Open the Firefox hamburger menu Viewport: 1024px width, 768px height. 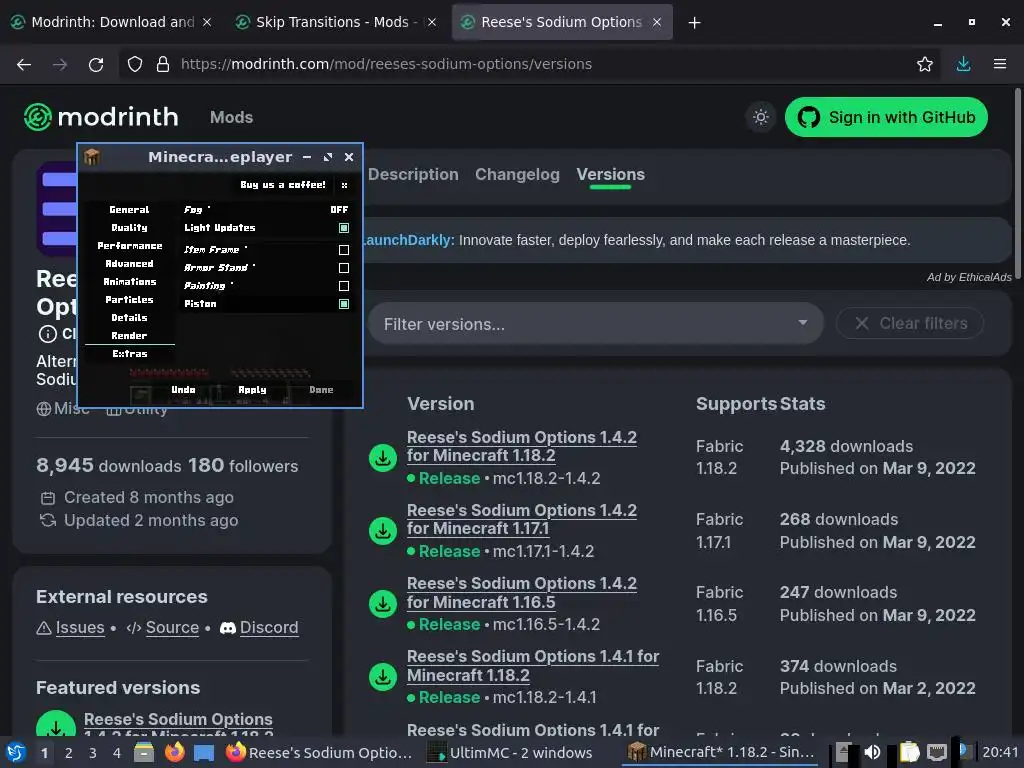click(999, 64)
